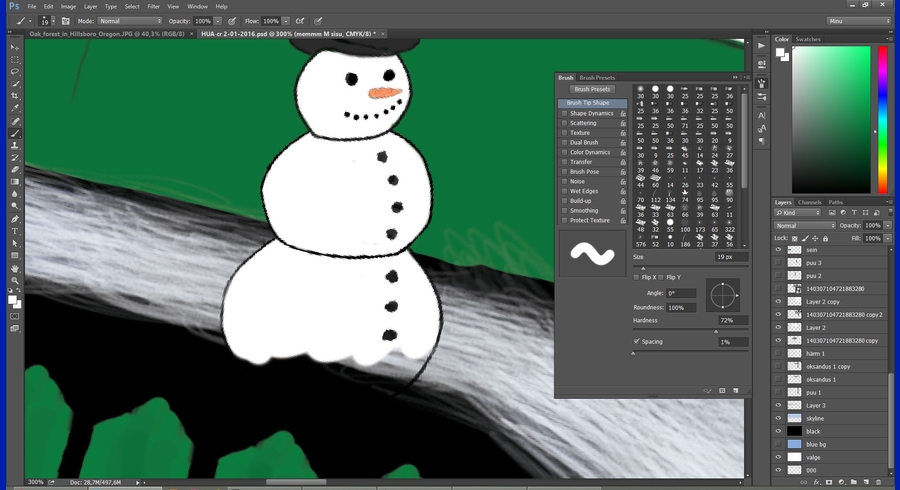The height and width of the screenshot is (490, 900).
Task: Add a layer style with fx icon
Action: 816,483
